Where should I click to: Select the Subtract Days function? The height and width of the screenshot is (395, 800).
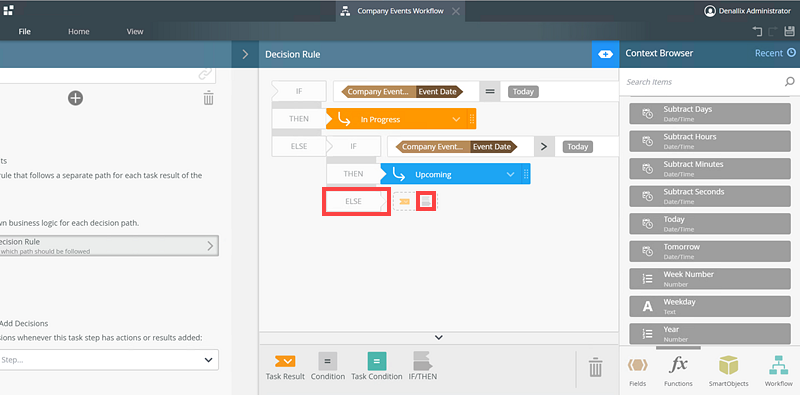(x=710, y=113)
